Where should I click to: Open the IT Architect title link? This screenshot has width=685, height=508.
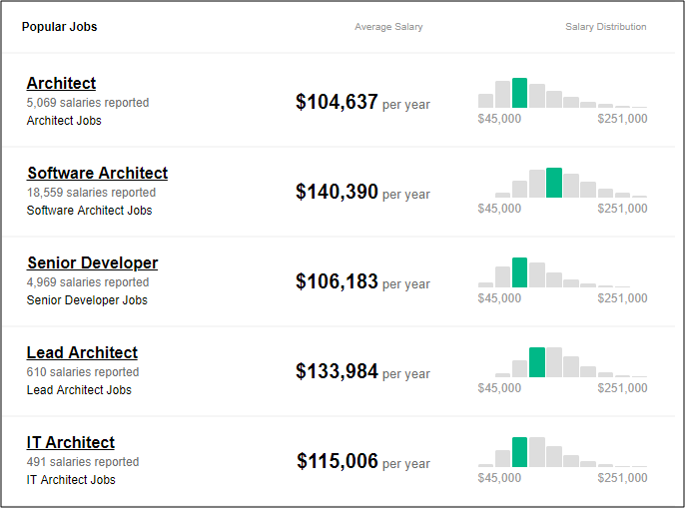(x=70, y=443)
